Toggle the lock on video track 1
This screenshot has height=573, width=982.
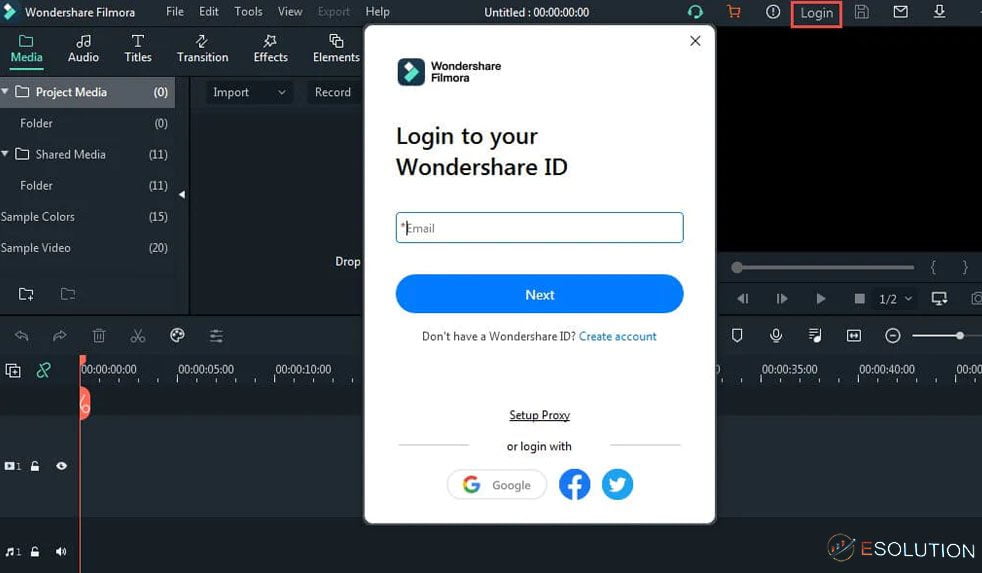pos(35,466)
